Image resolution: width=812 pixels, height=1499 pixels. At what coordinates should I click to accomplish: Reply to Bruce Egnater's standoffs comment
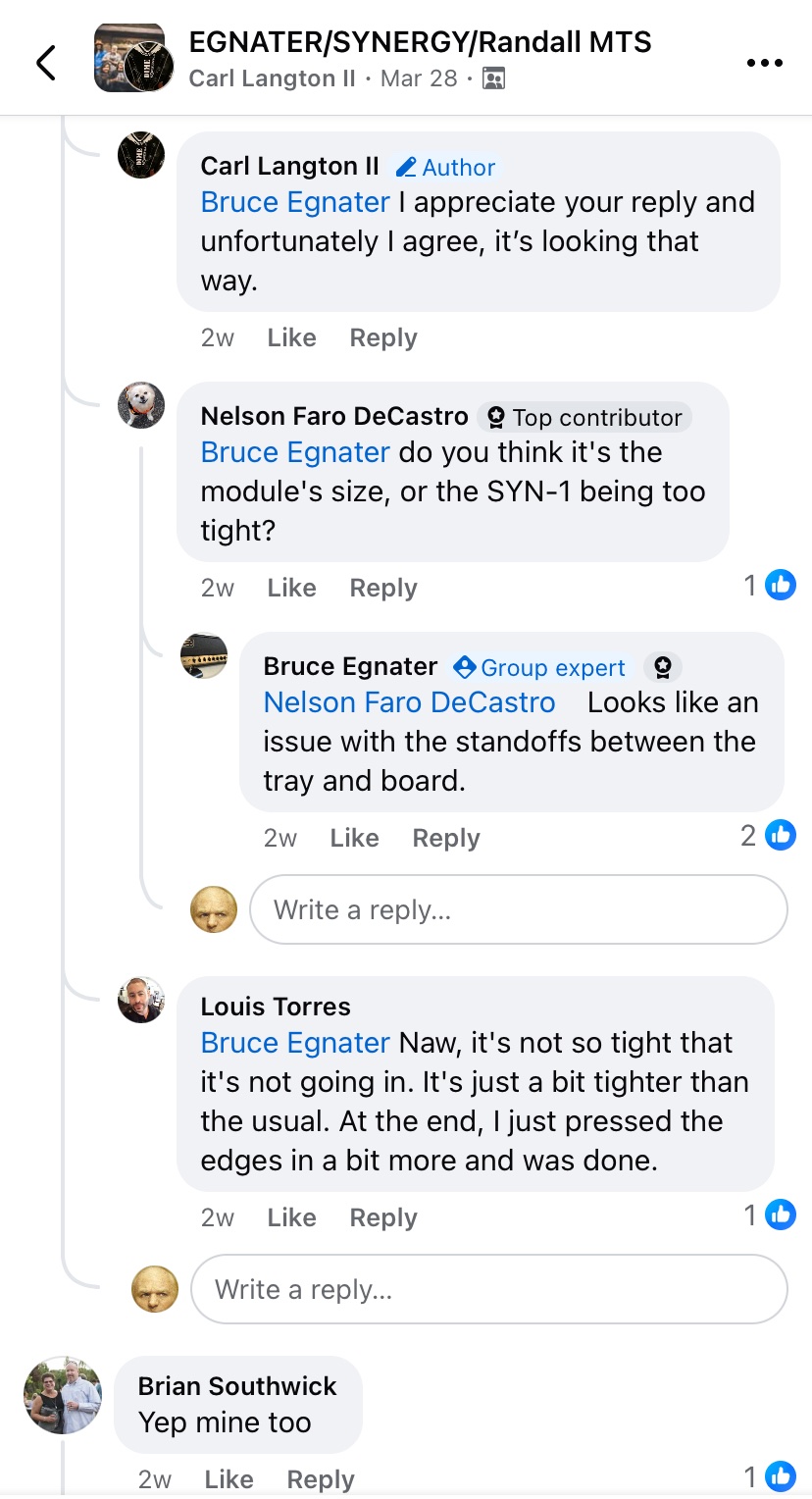(x=445, y=838)
